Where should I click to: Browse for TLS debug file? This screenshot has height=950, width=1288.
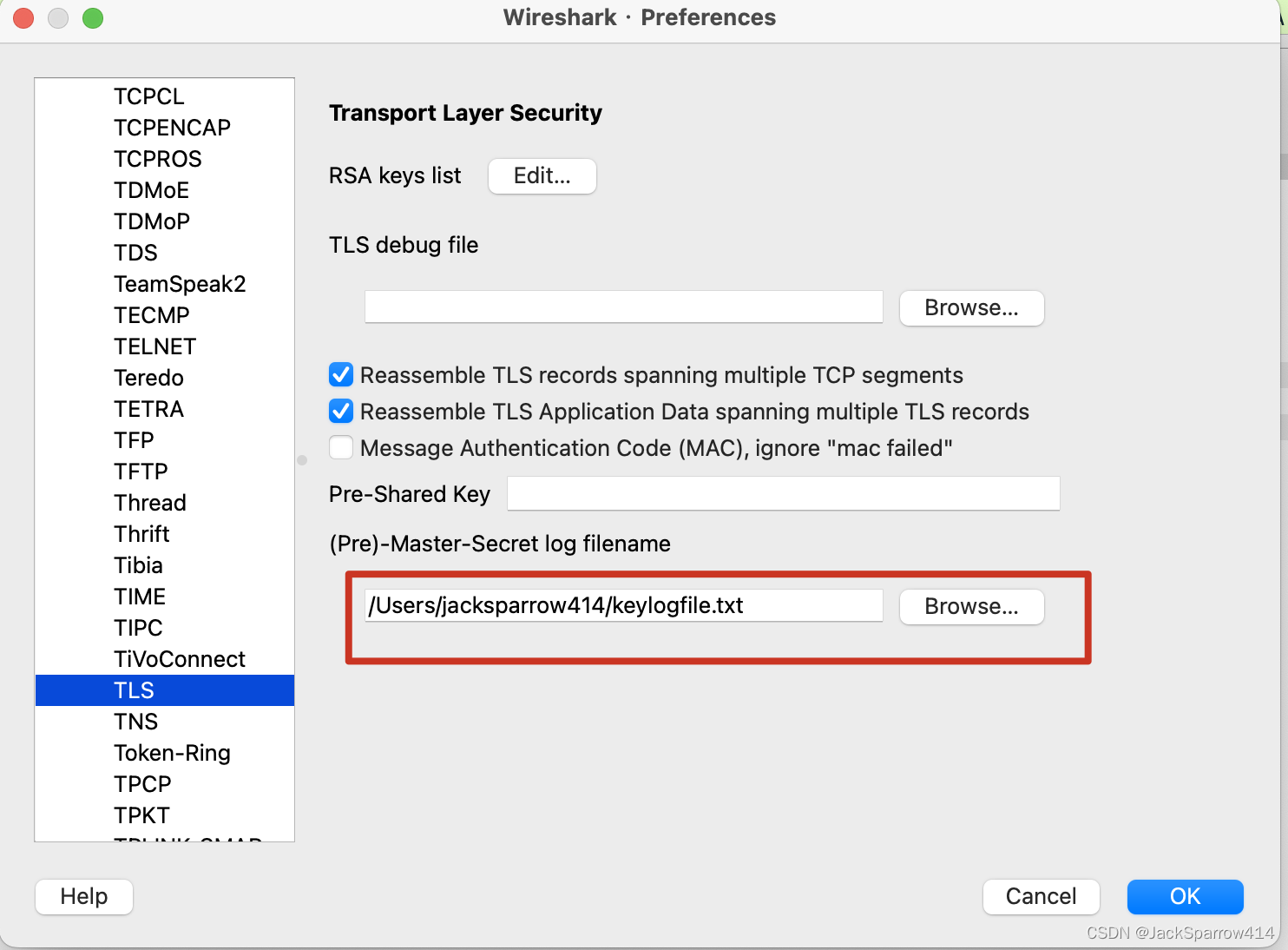click(x=971, y=308)
